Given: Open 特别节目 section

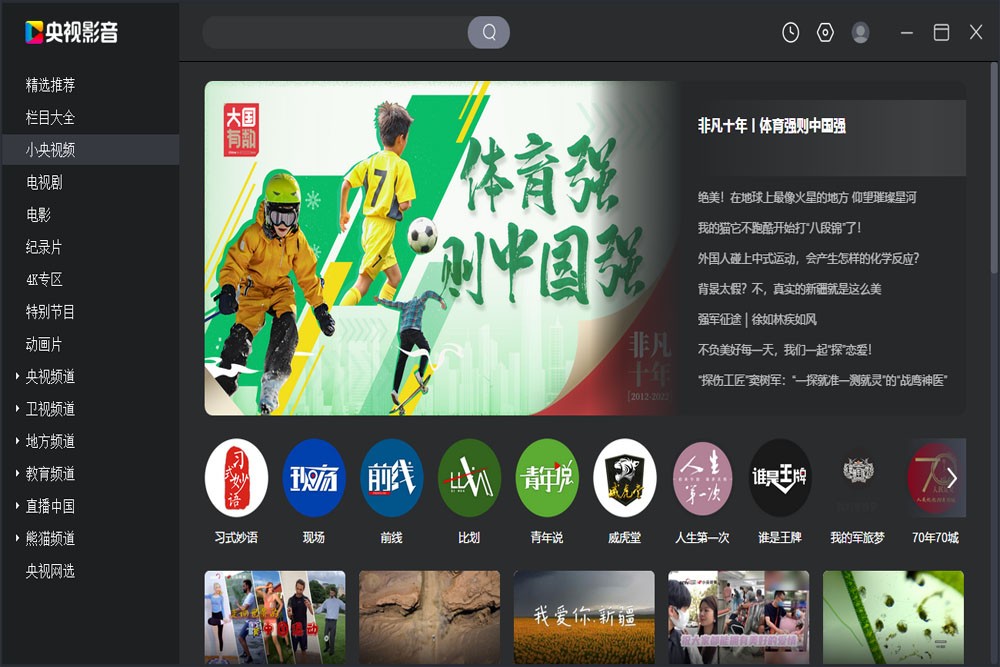Looking at the screenshot, I should click(x=50, y=312).
